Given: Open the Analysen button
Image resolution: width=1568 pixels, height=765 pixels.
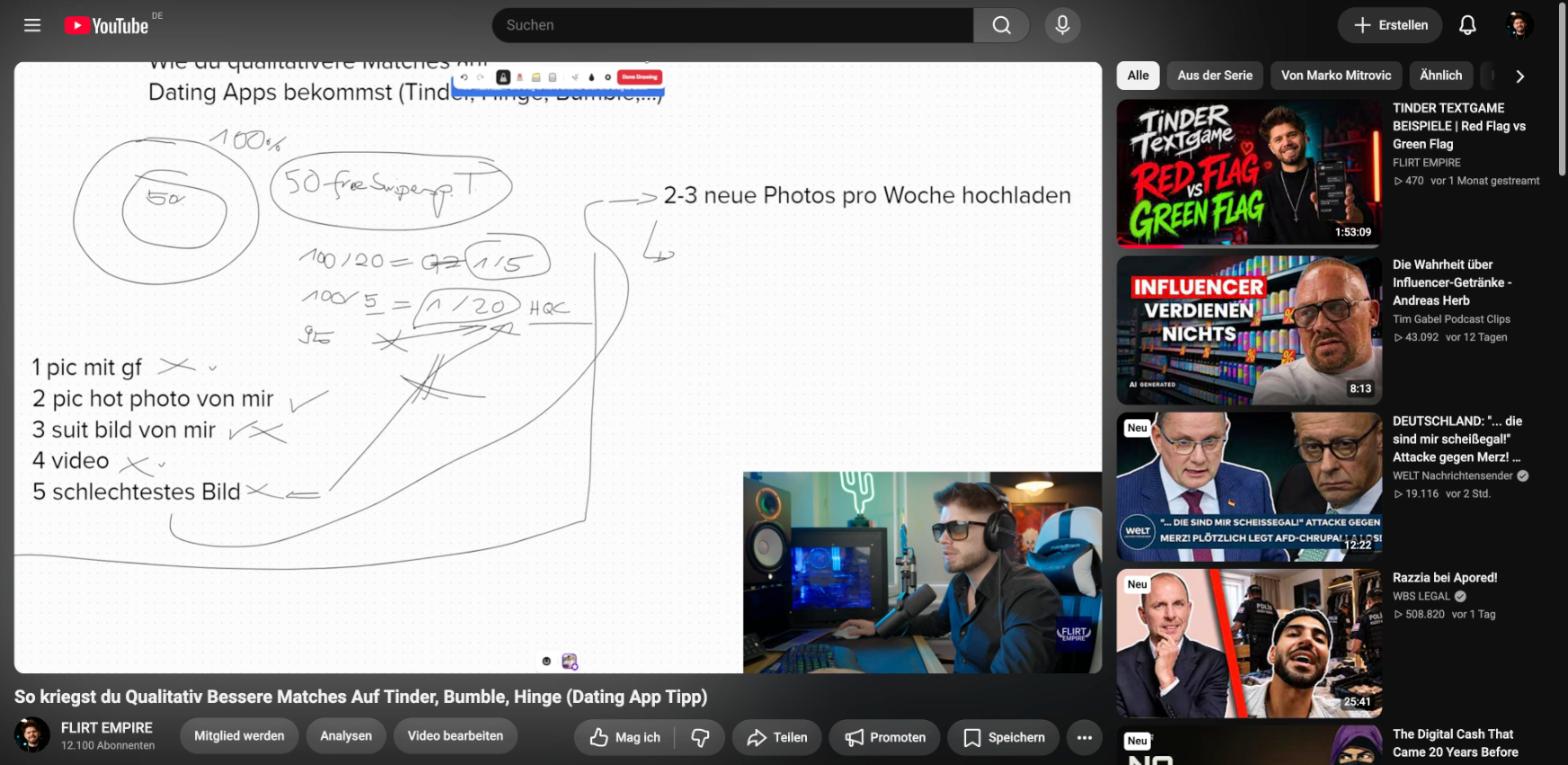Looking at the screenshot, I should pos(346,735).
